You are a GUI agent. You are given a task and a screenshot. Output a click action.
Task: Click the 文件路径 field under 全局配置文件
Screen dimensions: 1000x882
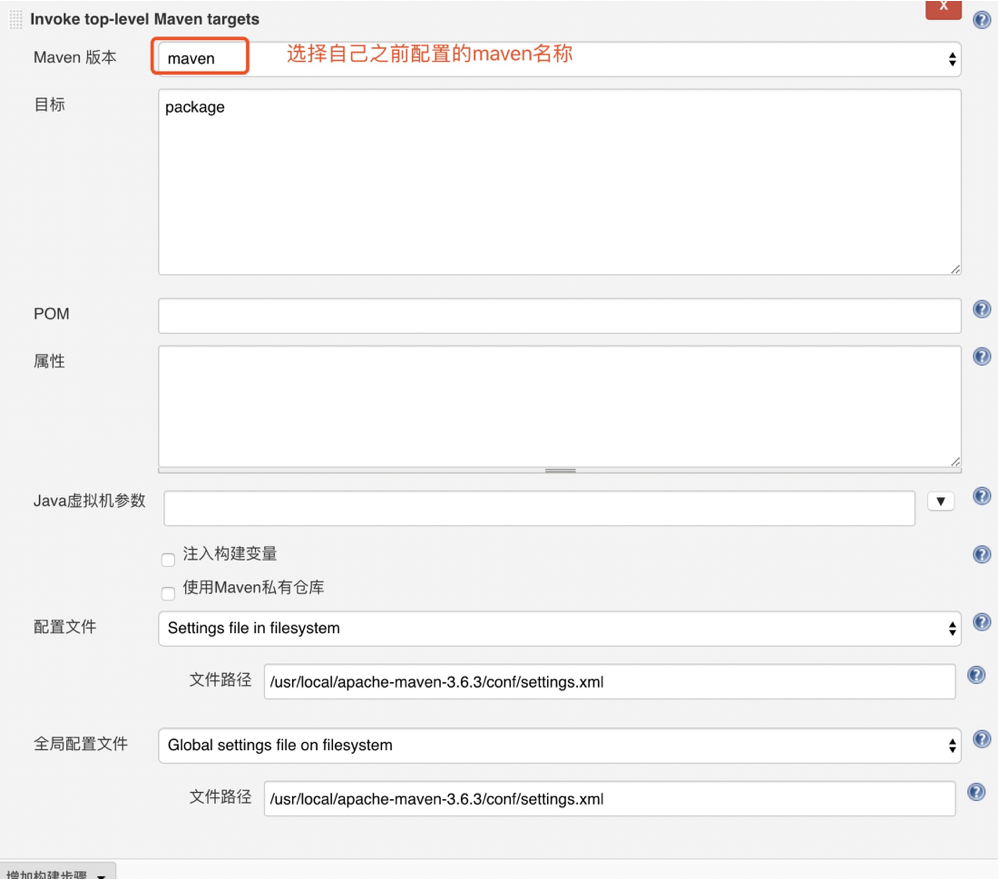coord(611,800)
